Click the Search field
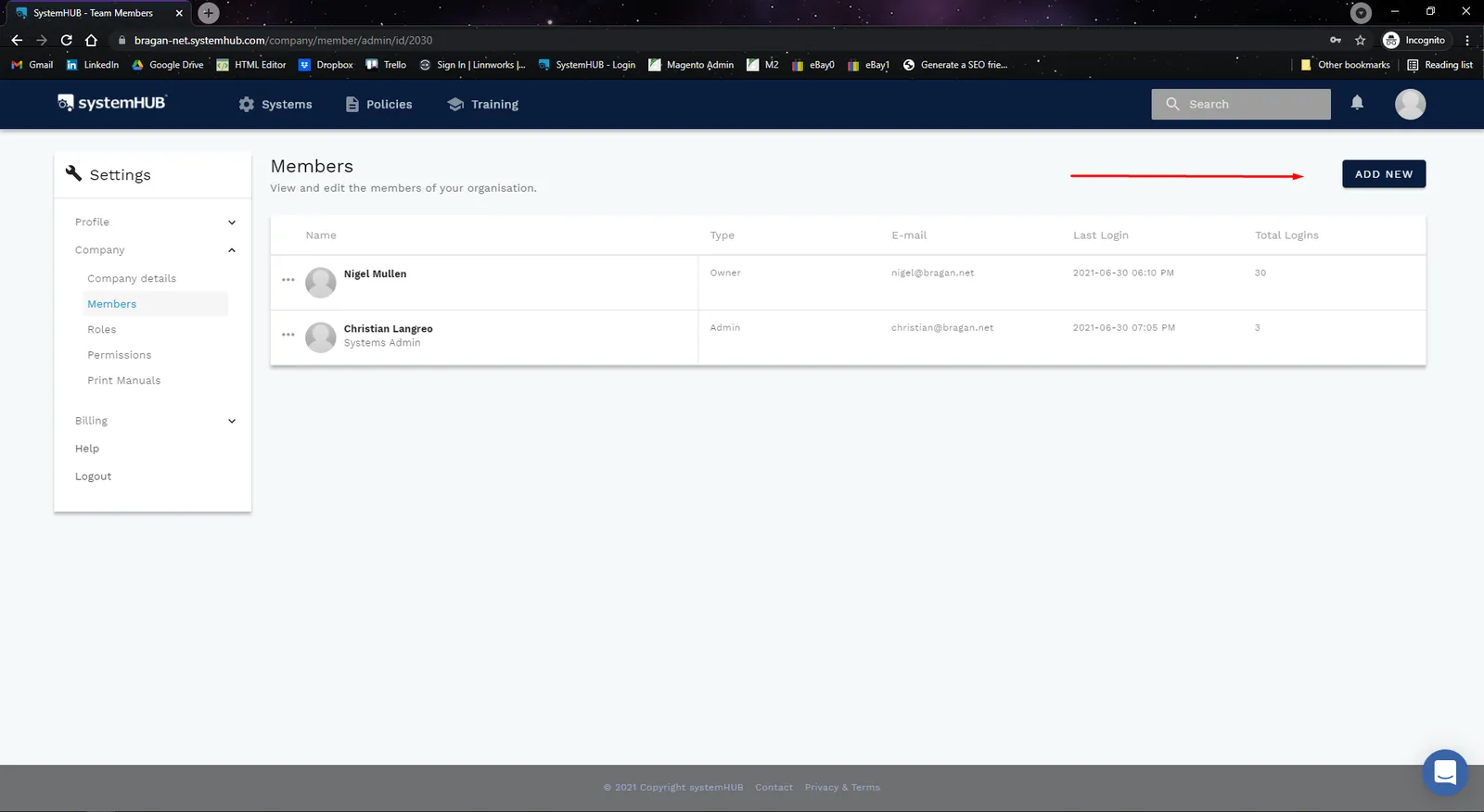 click(x=1241, y=105)
